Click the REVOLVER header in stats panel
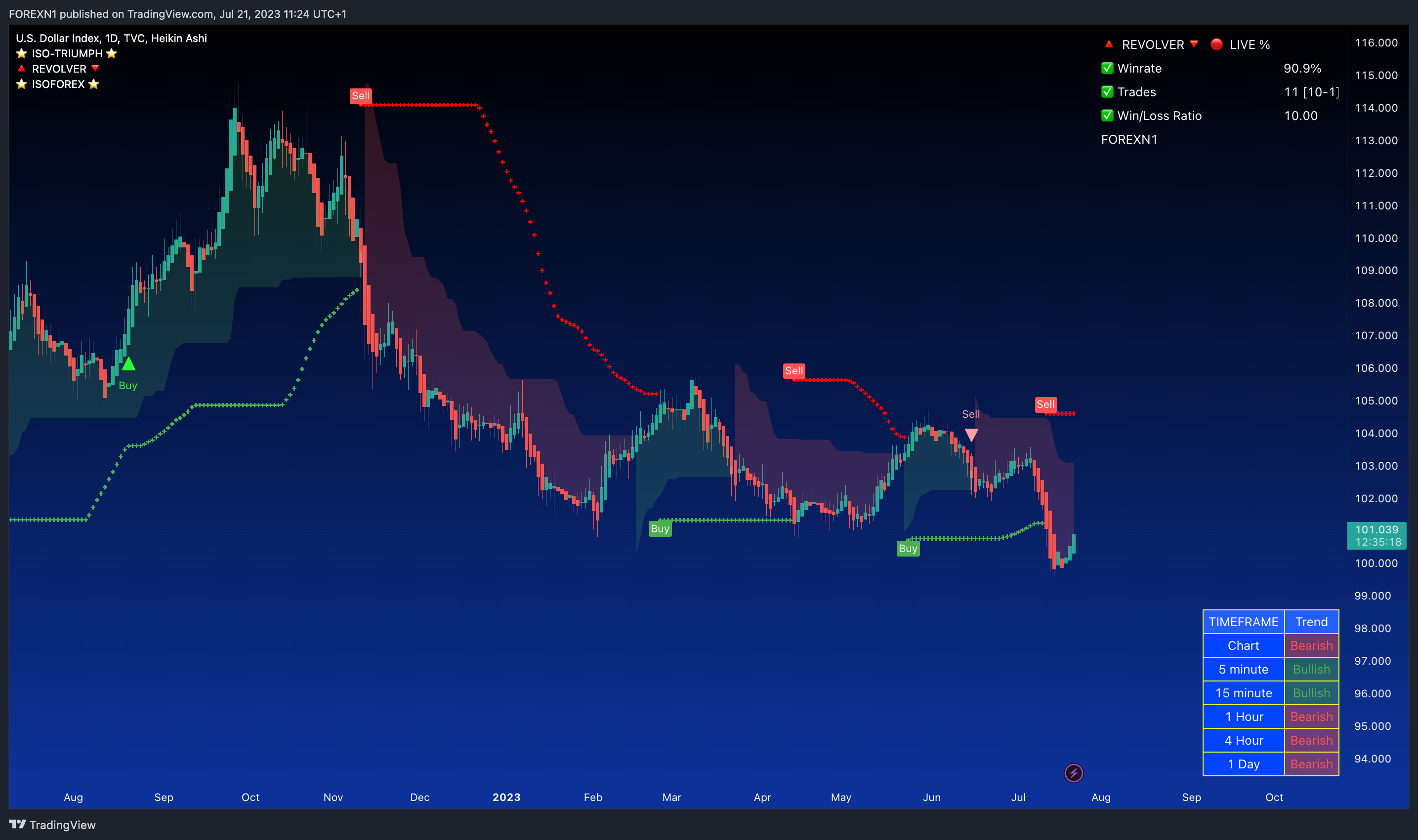Viewport: 1418px width, 840px height. [1152, 44]
